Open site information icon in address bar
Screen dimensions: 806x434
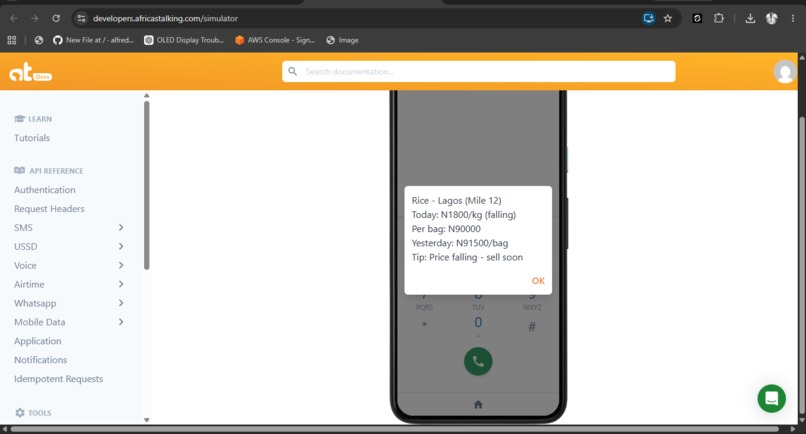tap(81, 19)
